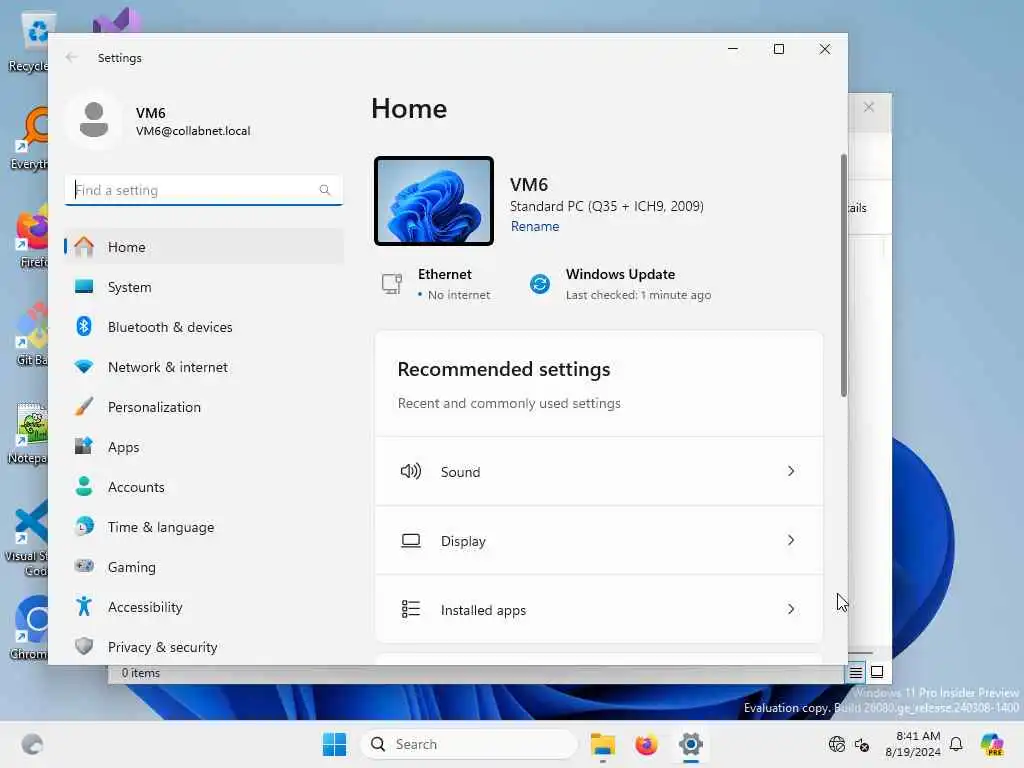Close the background window behind Settings

(869, 107)
